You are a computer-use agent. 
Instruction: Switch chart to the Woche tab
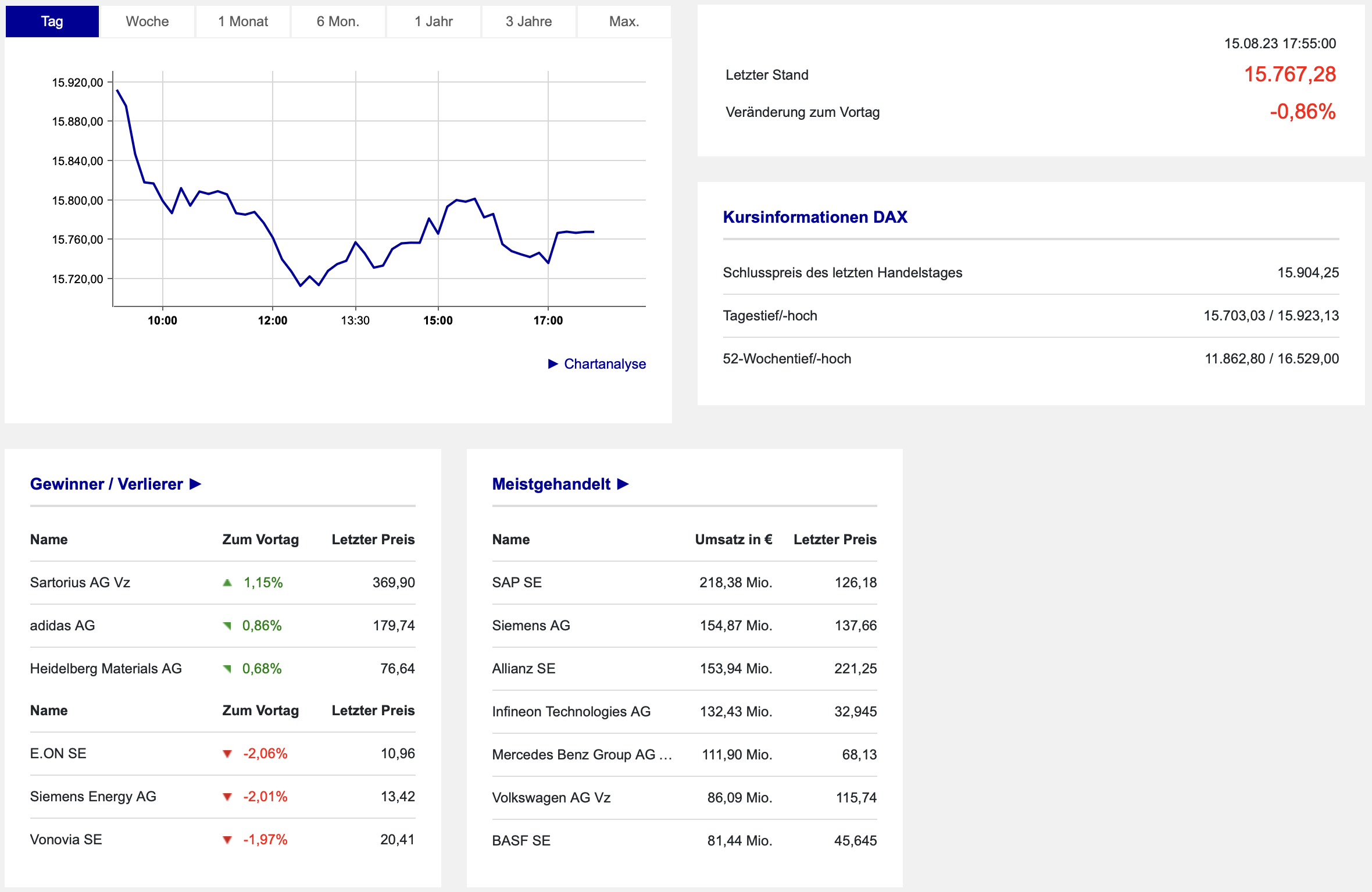pos(147,22)
